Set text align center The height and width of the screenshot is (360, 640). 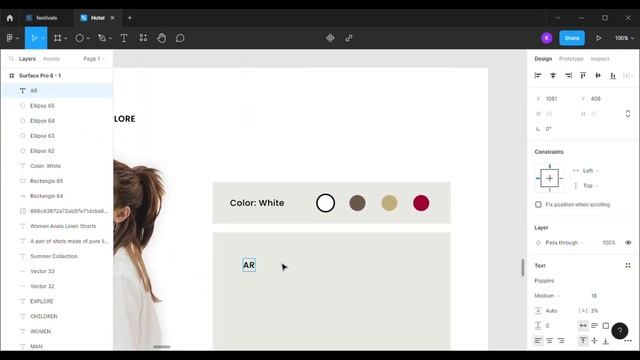(x=549, y=340)
